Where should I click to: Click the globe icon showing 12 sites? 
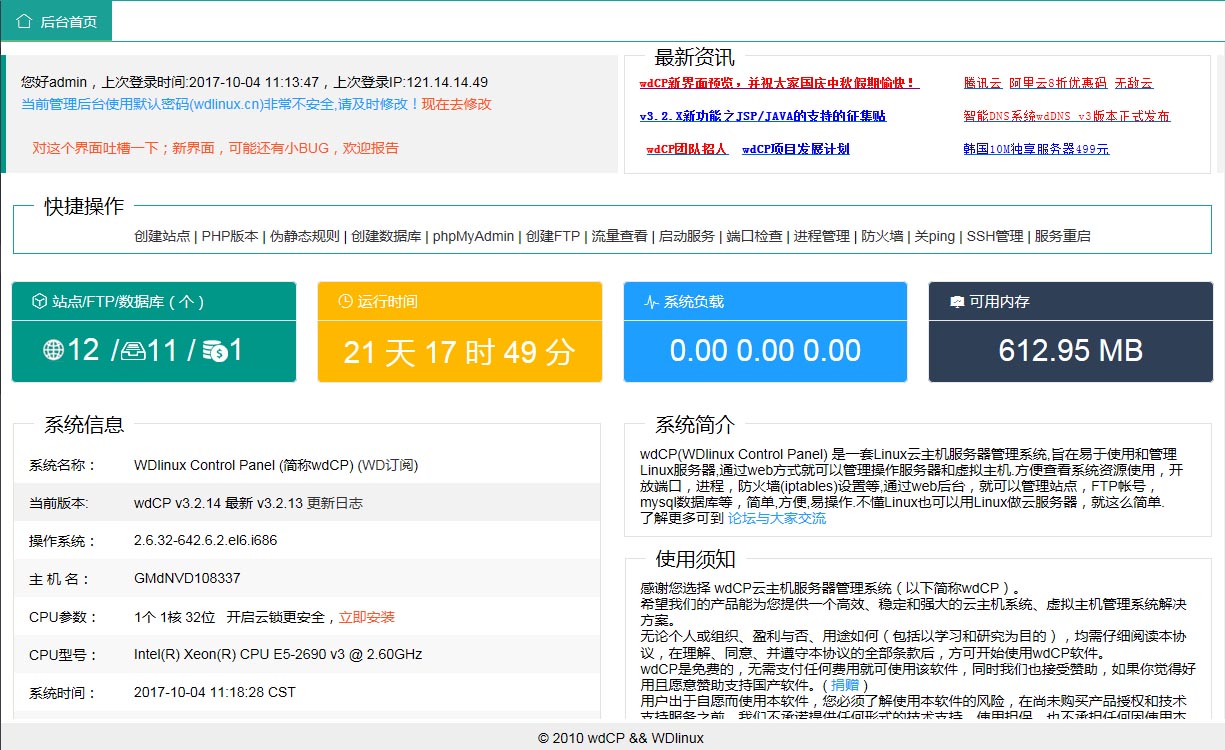tap(54, 350)
